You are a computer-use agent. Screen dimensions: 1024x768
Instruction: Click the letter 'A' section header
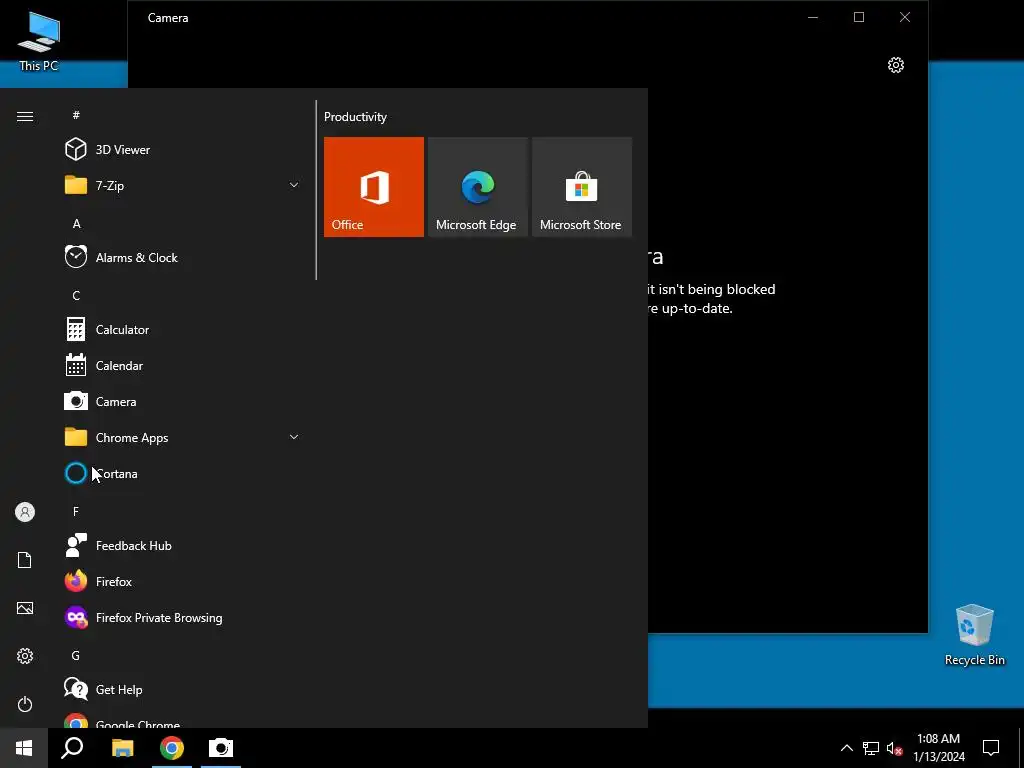coord(76,223)
